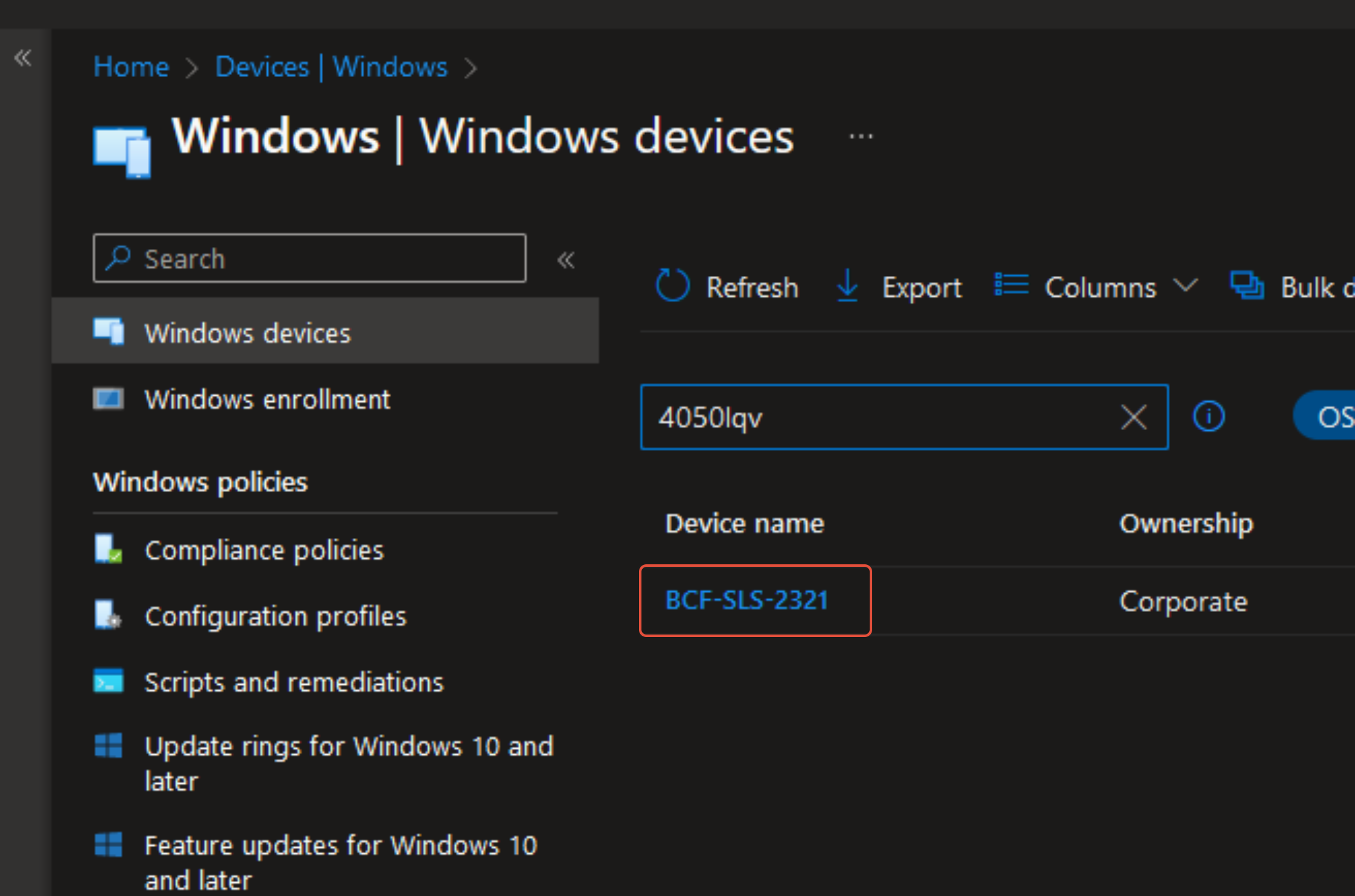Click the Refresh icon in toolbar
This screenshot has height=896, width=1355.
tap(672, 286)
